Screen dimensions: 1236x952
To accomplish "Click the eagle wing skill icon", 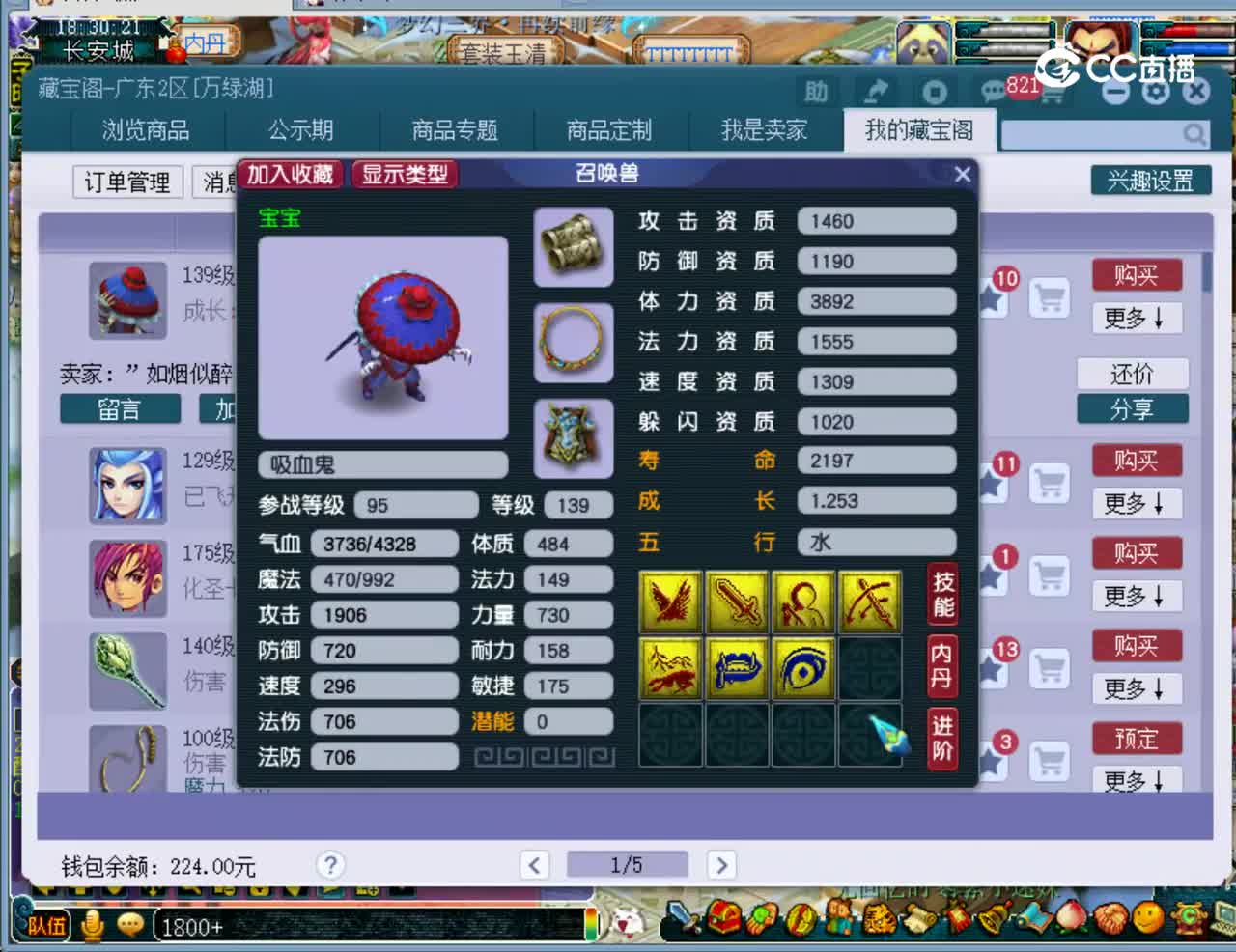I will pos(670,602).
